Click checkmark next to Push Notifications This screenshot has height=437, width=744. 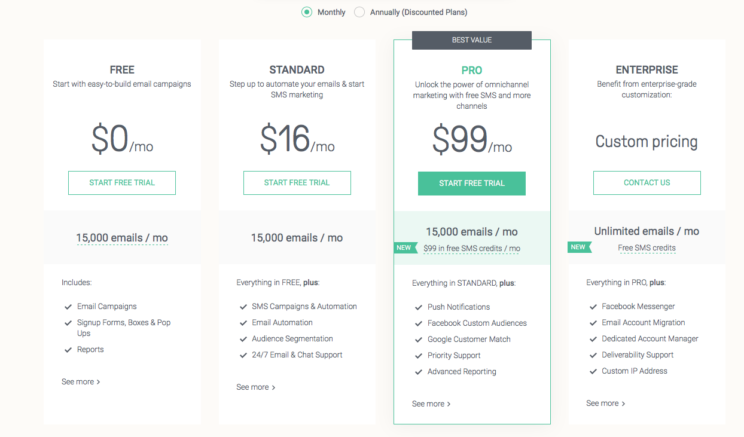(x=418, y=307)
